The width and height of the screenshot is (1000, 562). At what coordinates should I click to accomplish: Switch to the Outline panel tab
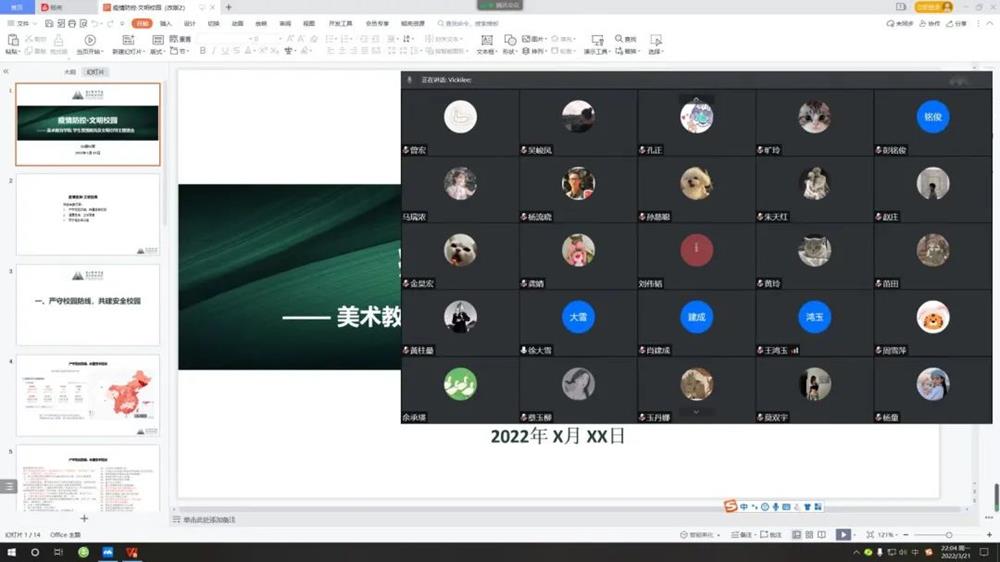(70, 72)
